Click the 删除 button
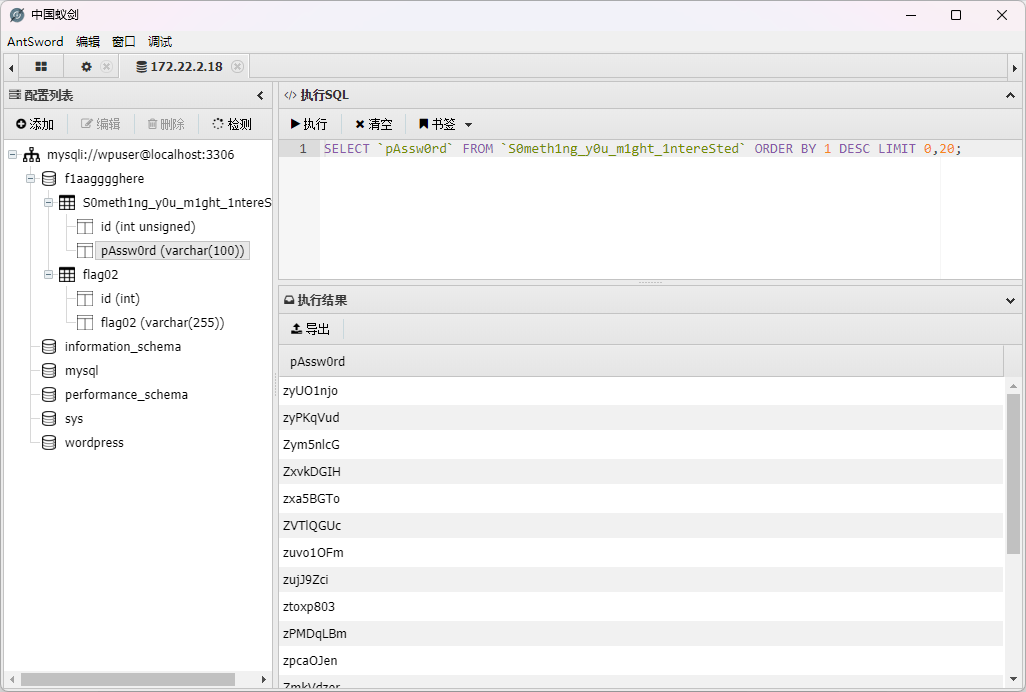 point(166,124)
